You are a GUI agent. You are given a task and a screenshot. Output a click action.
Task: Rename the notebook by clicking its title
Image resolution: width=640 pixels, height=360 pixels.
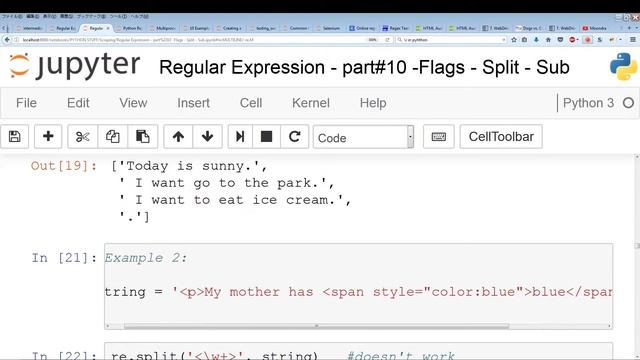point(364,67)
